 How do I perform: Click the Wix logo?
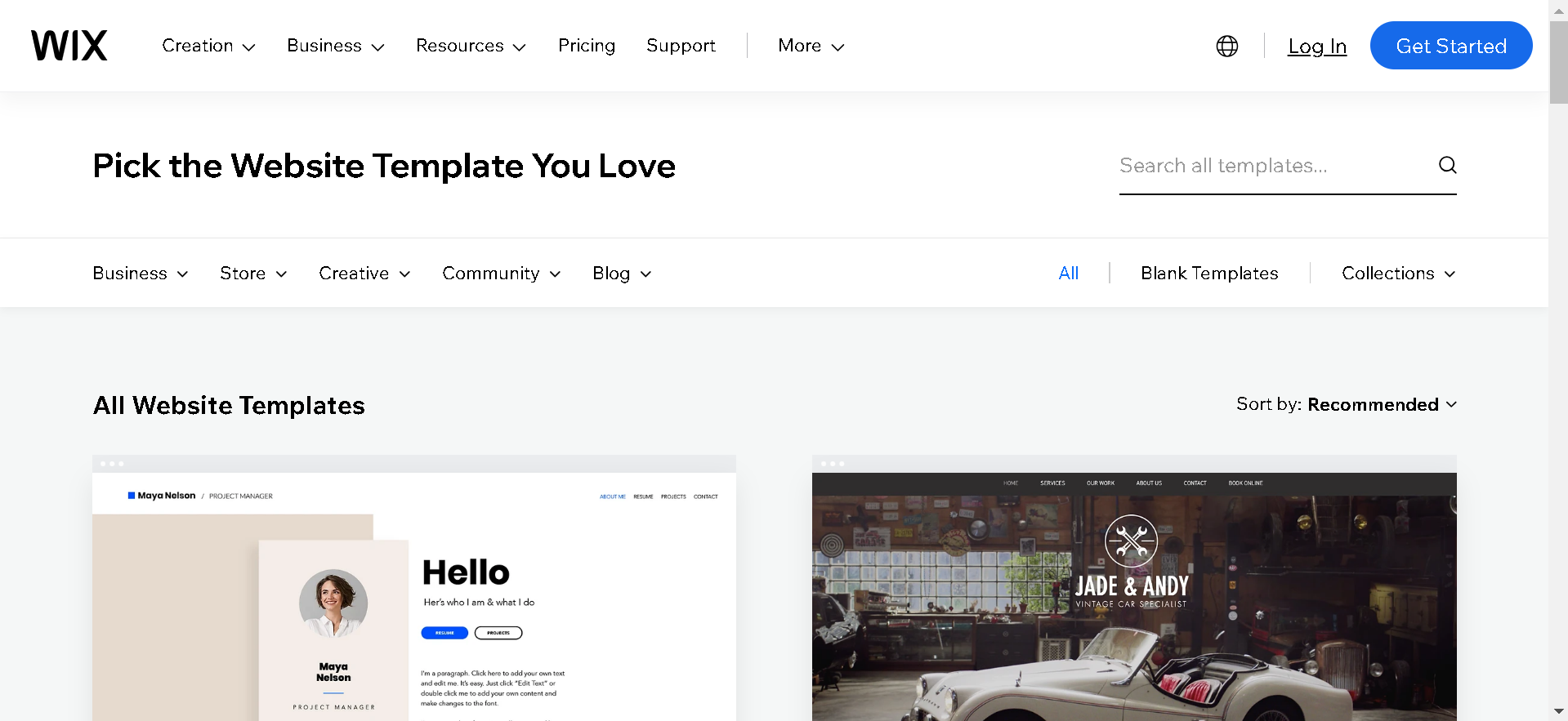[69, 46]
